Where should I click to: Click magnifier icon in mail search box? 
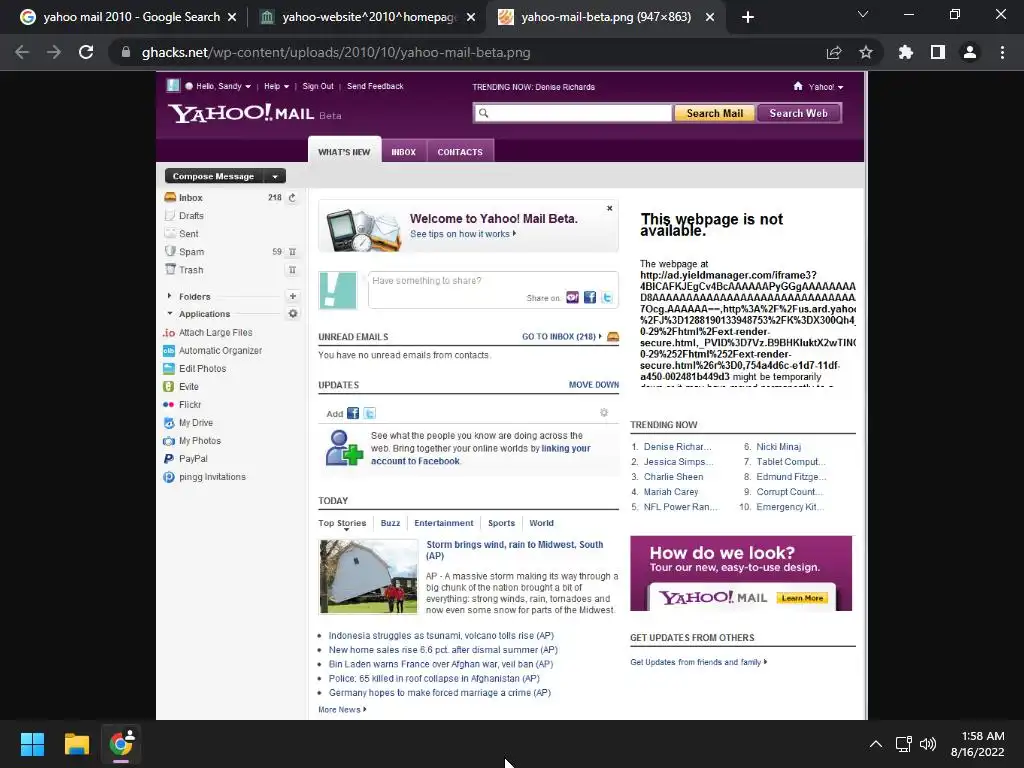point(483,113)
